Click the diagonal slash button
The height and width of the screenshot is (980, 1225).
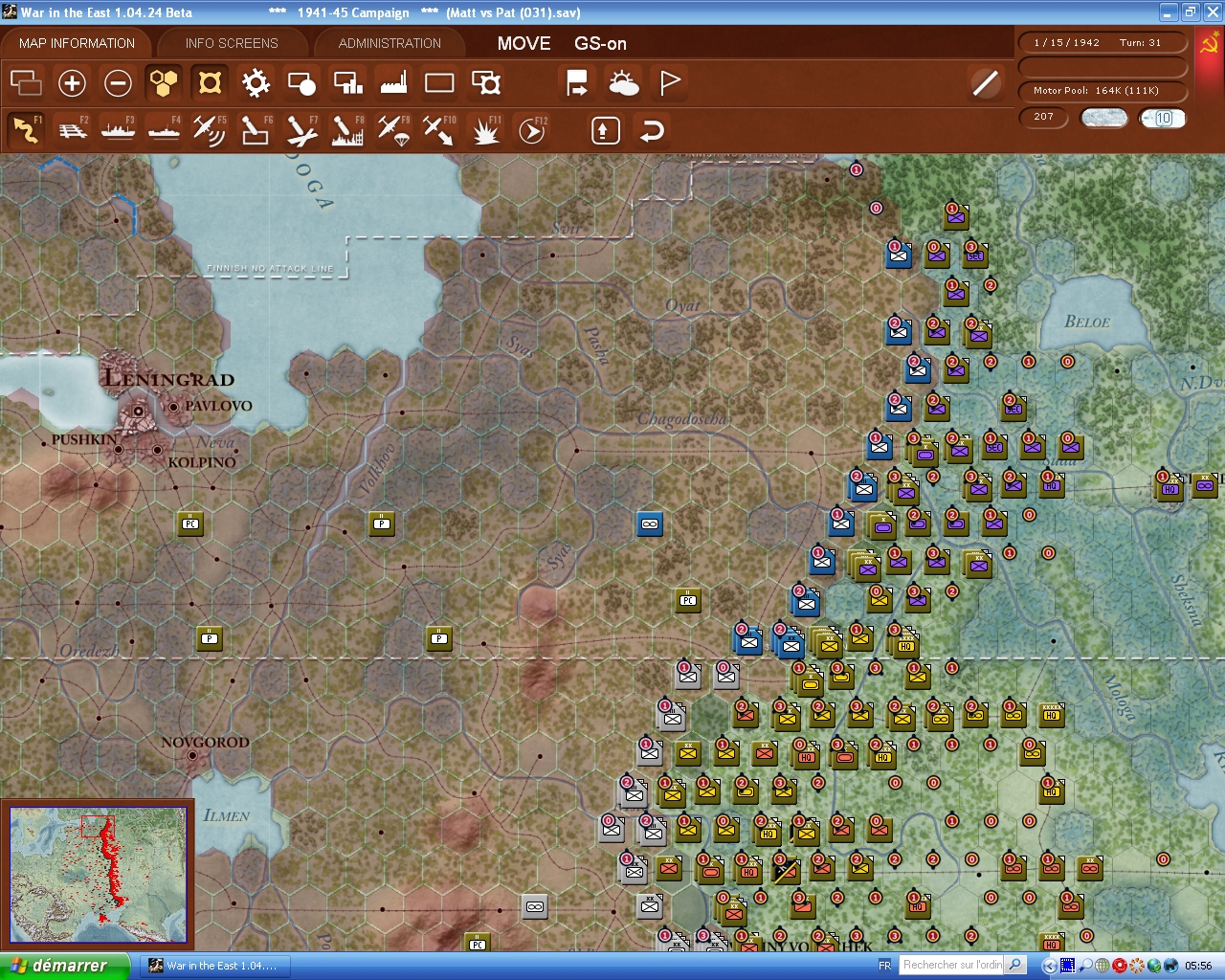pyautogui.click(x=985, y=83)
